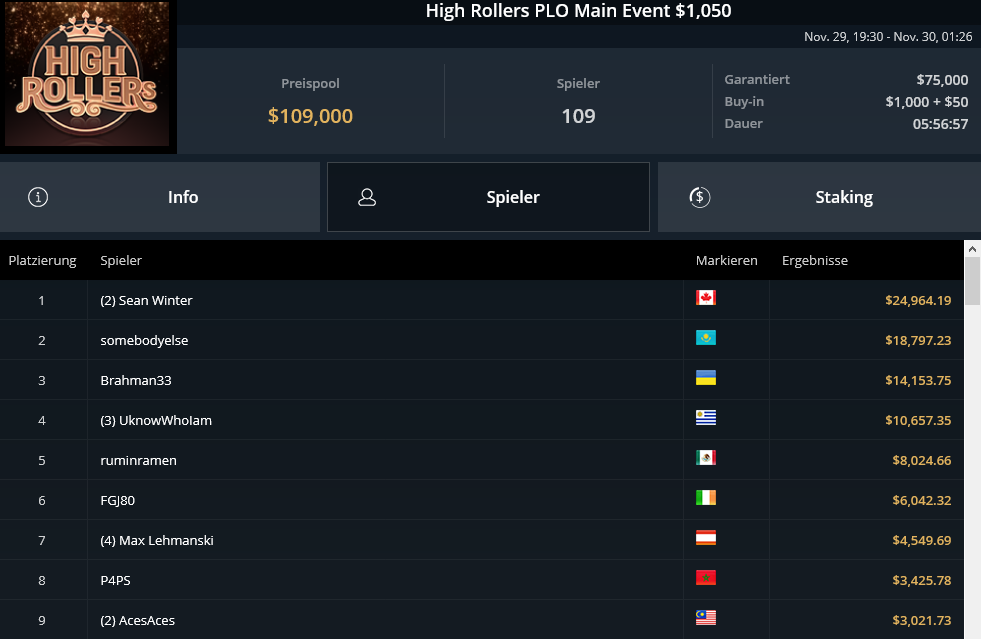Sort by the Platzierung column header
This screenshot has height=639, width=981.
coord(42,261)
